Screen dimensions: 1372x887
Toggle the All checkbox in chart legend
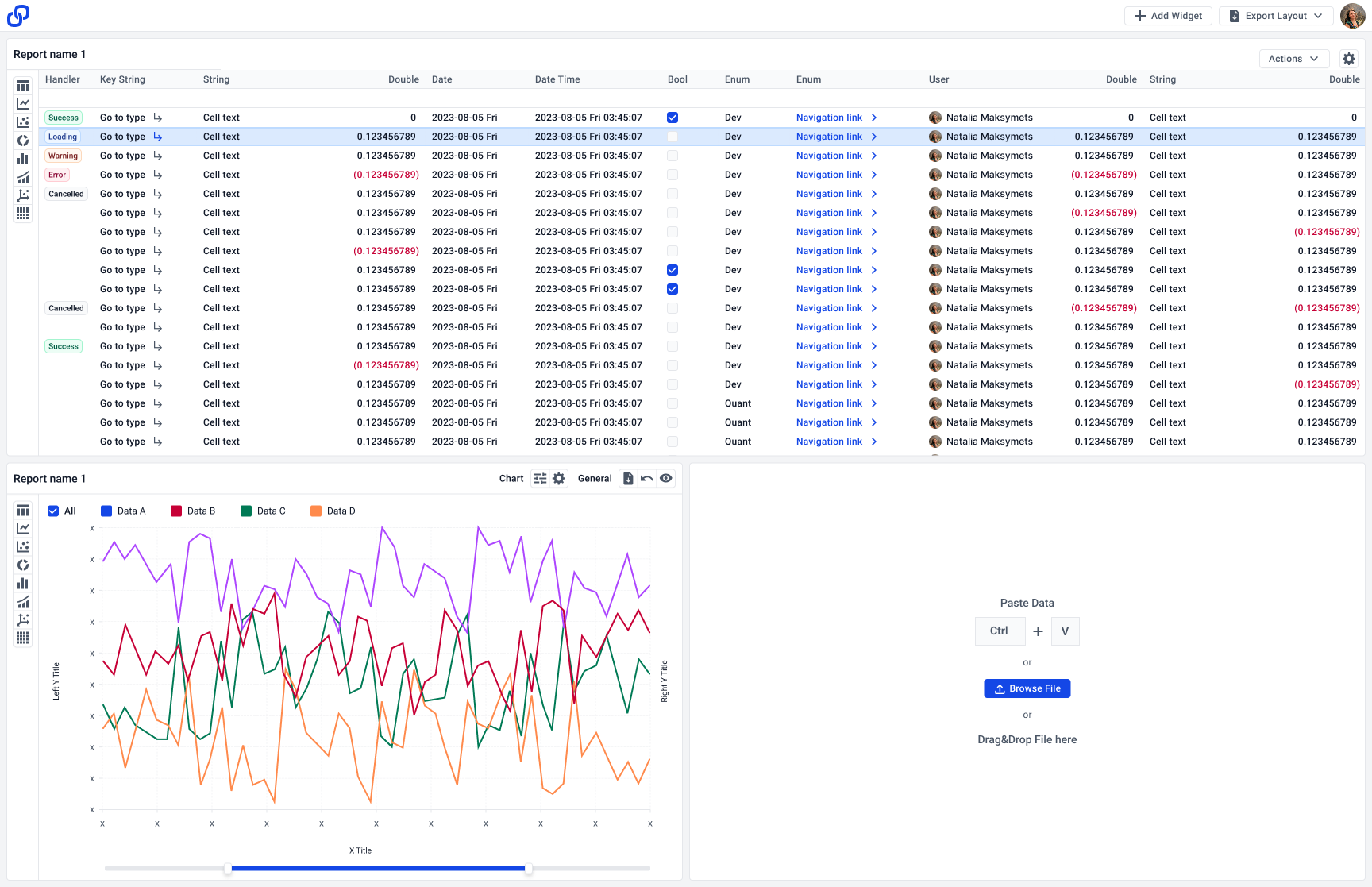click(x=53, y=511)
